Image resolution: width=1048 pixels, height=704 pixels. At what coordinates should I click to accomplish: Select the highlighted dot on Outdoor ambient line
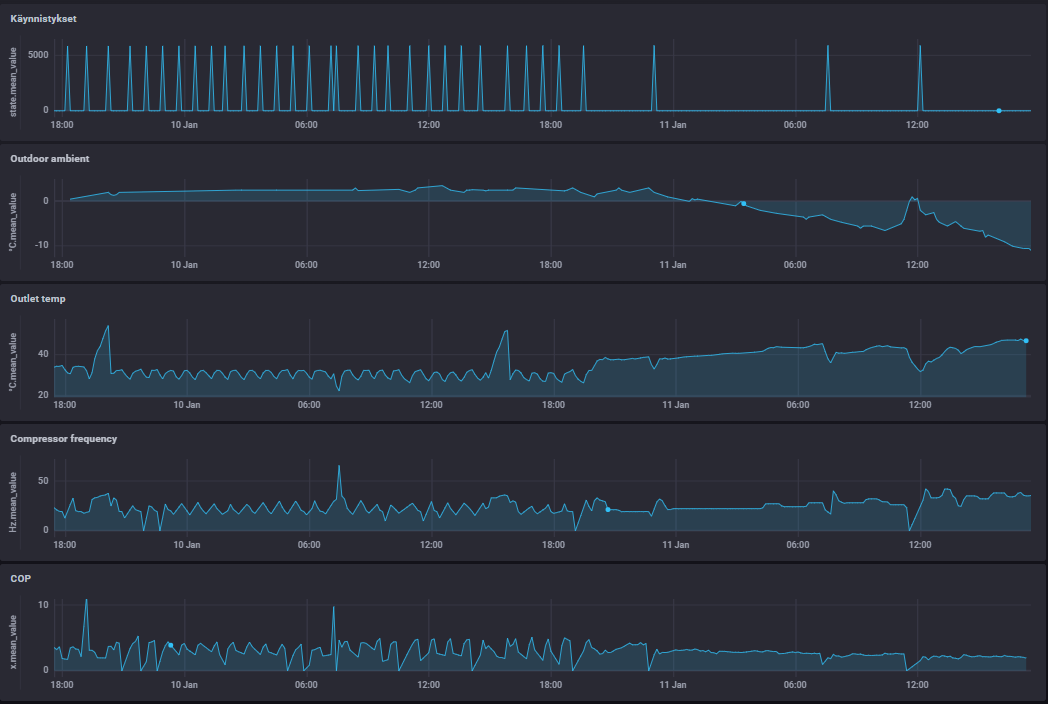coord(743,203)
